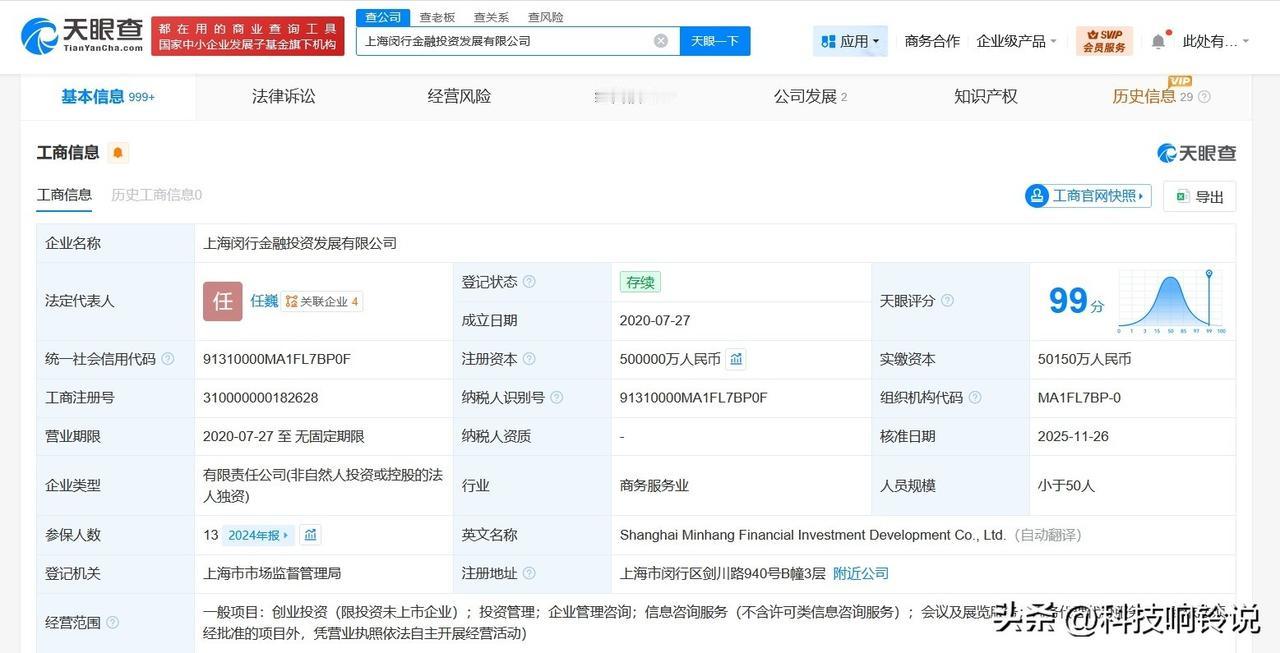Click help icon next to 组织机构代码
This screenshot has height=653, width=1280.
pyautogui.click(x=975, y=398)
